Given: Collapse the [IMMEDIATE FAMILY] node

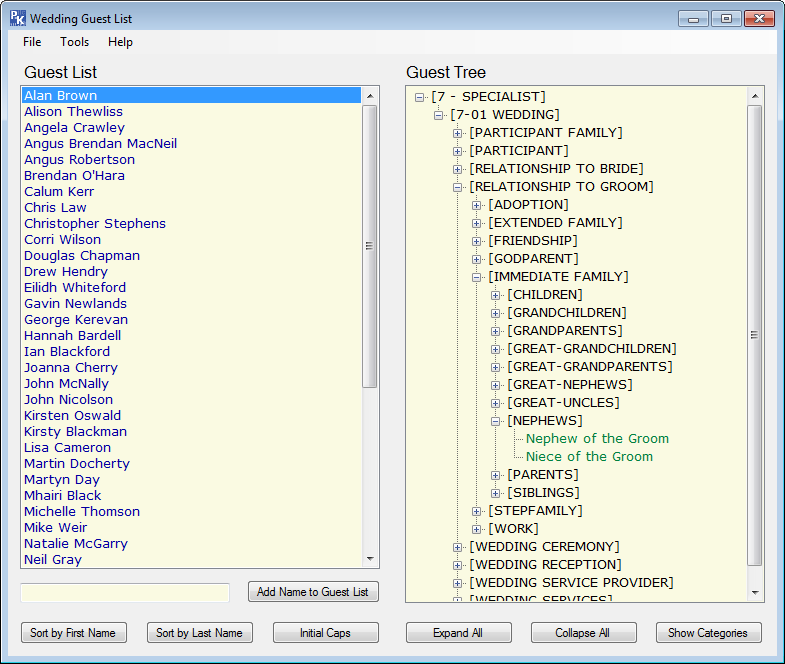Looking at the screenshot, I should click(477, 277).
